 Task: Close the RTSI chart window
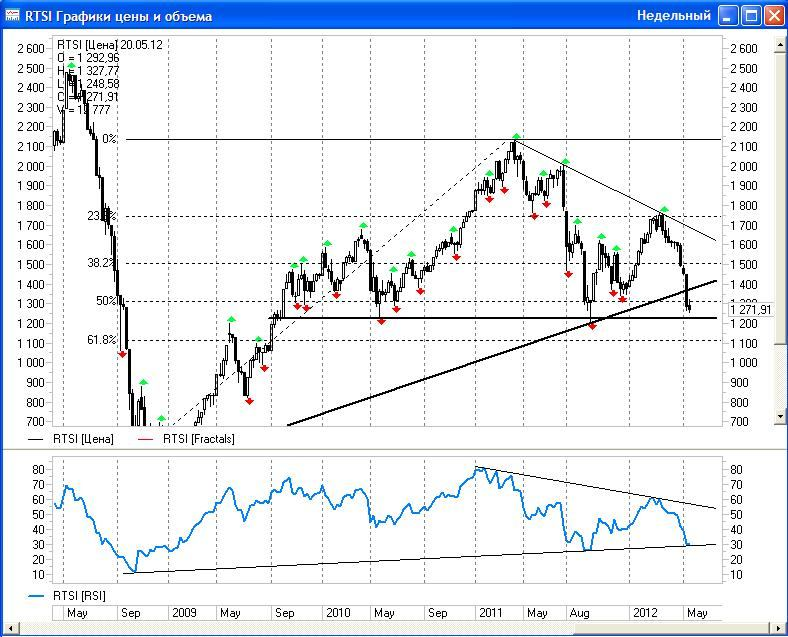(774, 16)
